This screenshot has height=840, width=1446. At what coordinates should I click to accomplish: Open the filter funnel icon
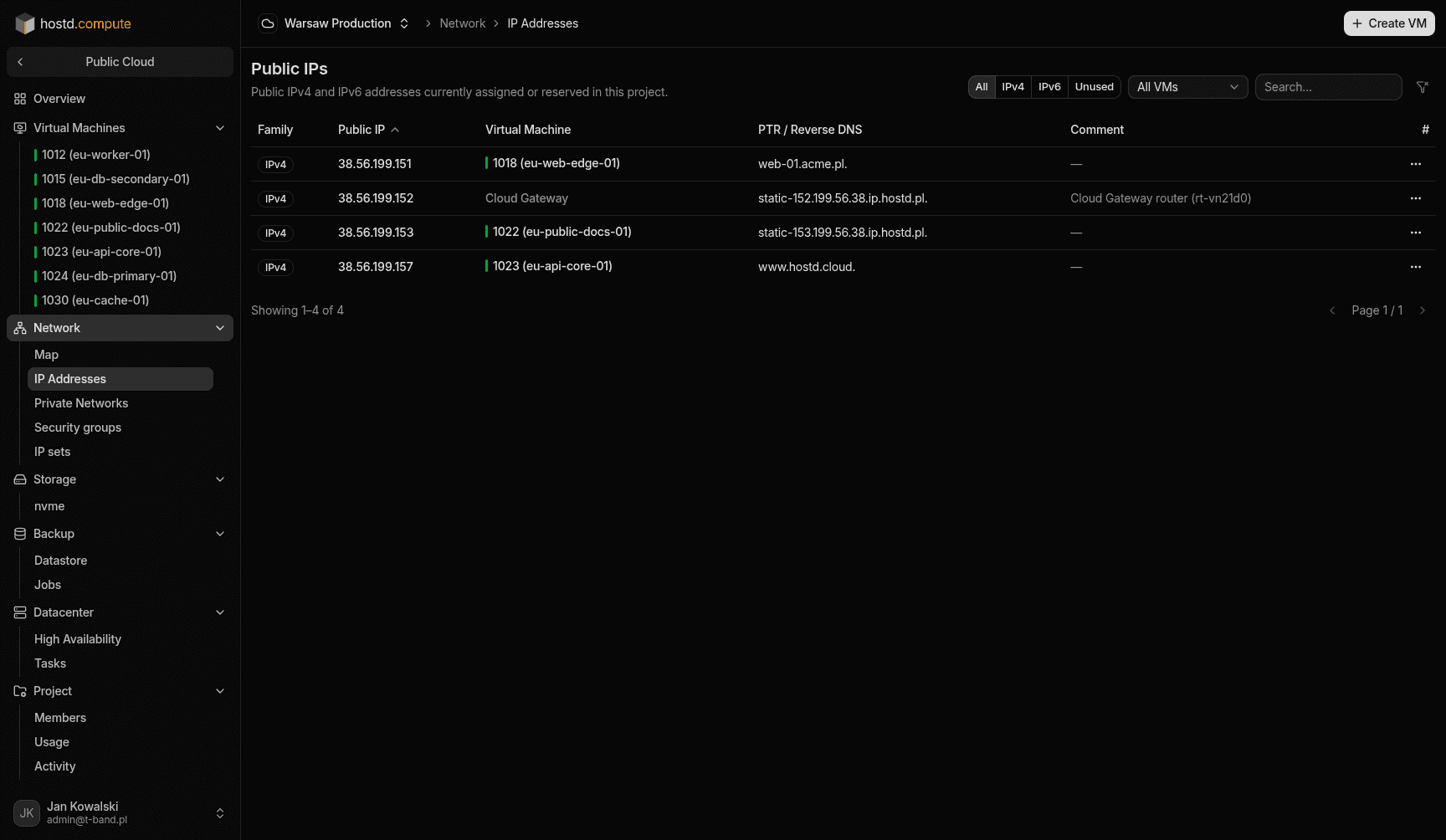pos(1422,87)
